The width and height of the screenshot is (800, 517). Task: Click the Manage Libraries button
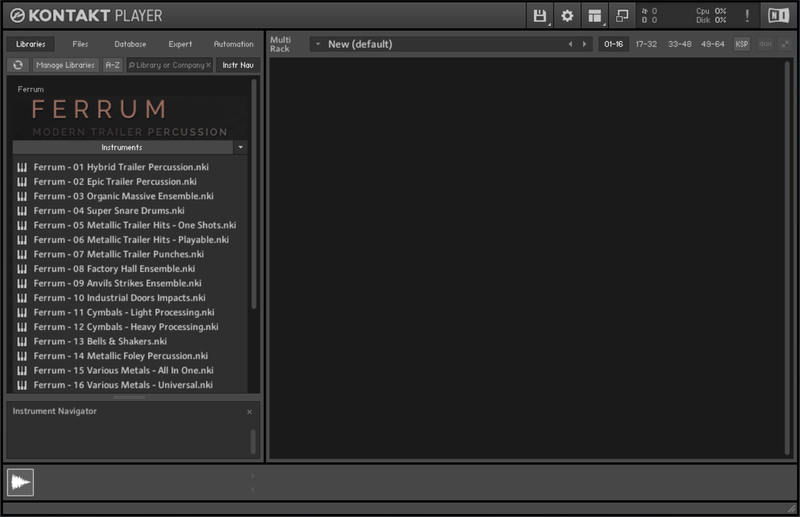tap(65, 65)
